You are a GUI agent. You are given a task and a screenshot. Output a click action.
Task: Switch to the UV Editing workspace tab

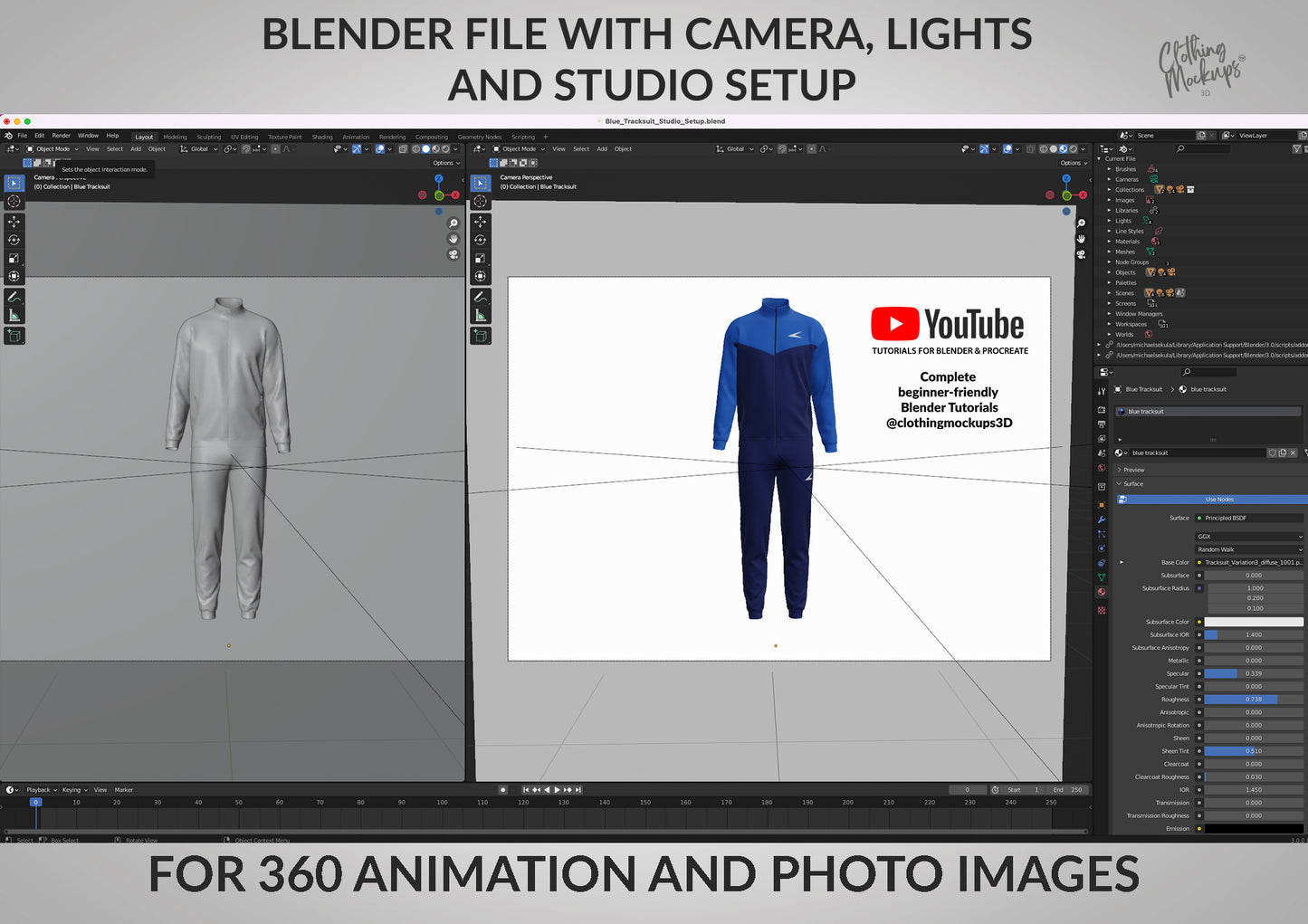pyautogui.click(x=244, y=138)
